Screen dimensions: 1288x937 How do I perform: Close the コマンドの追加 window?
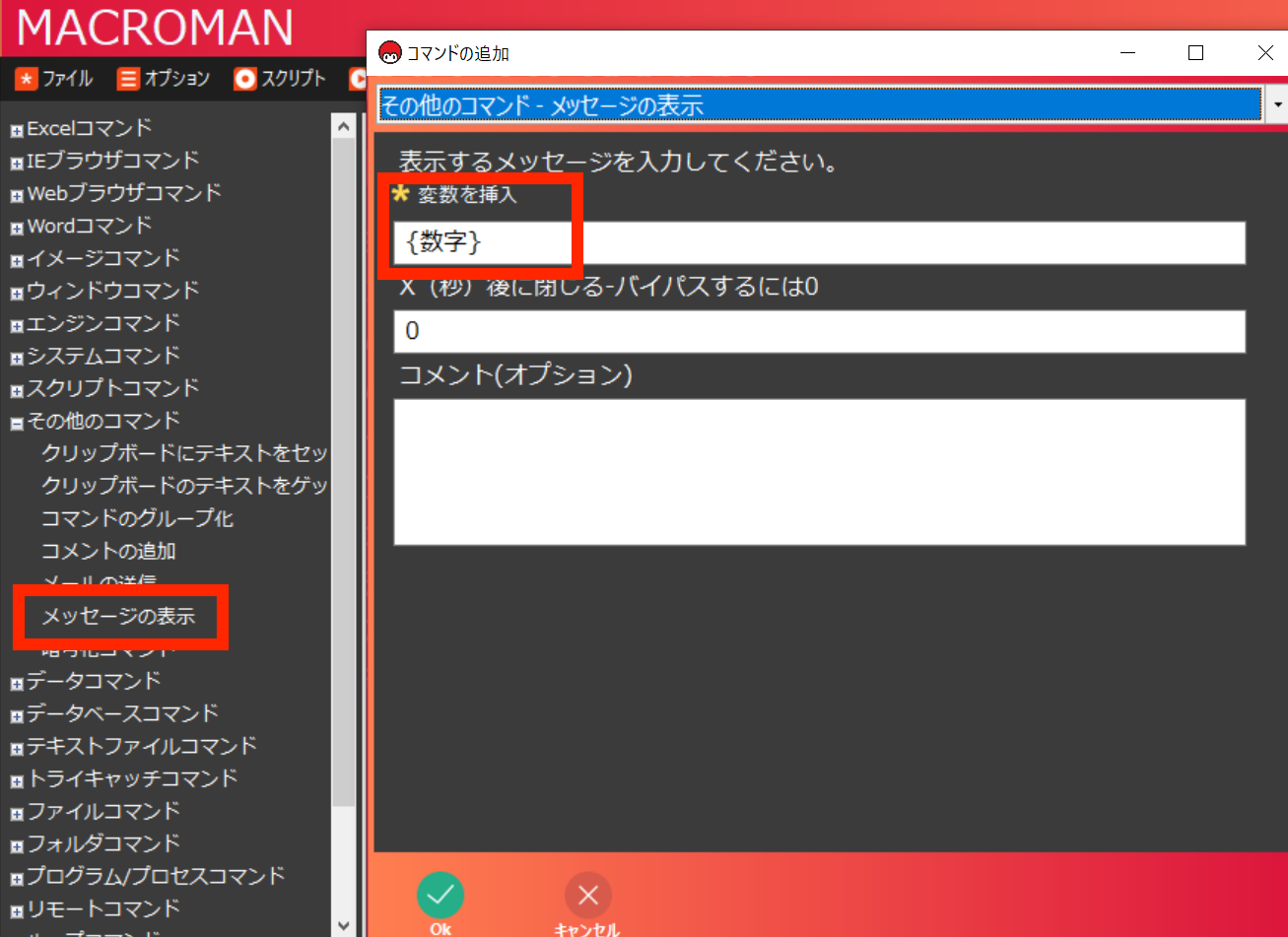point(1265,53)
